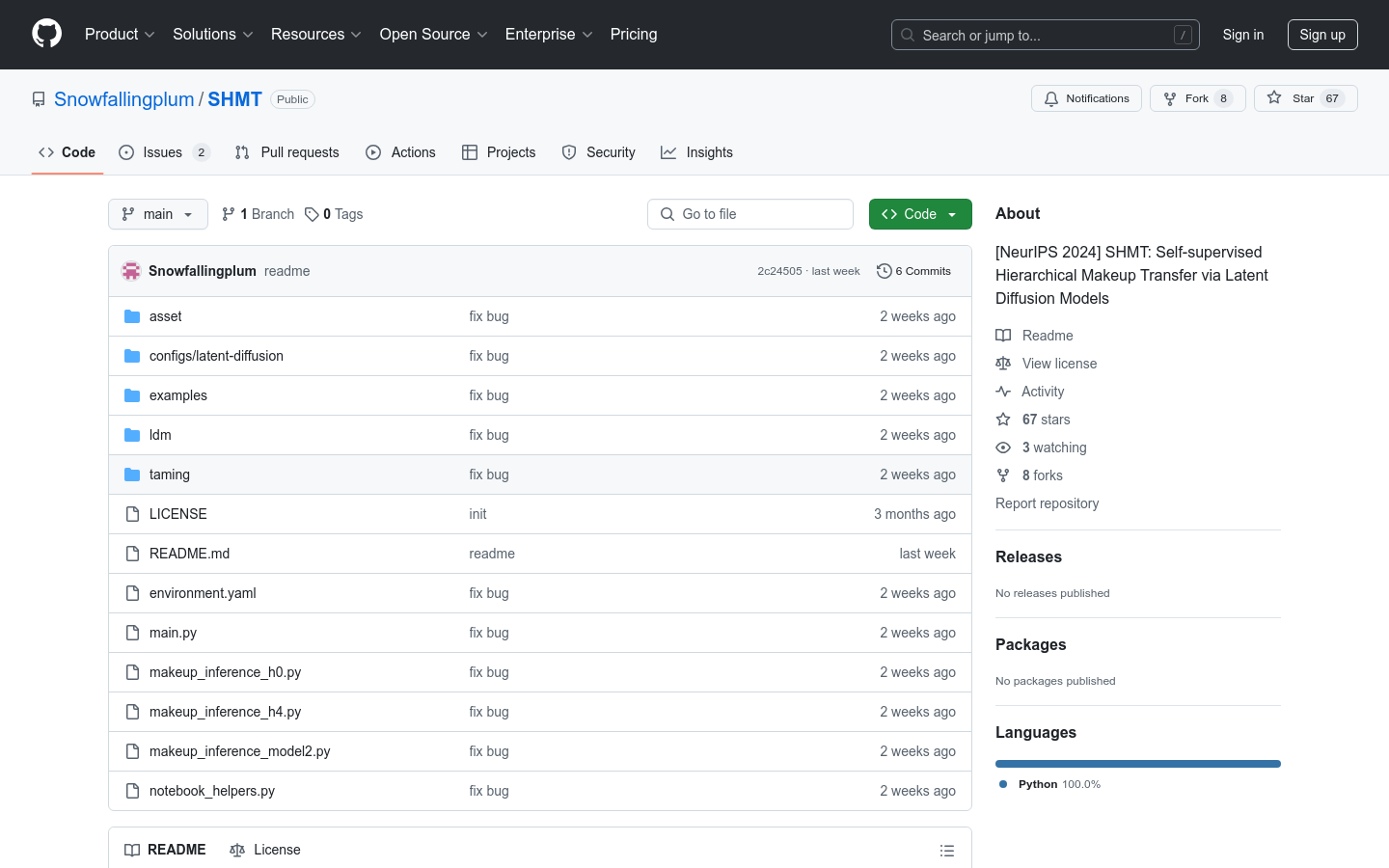
Task: Click the LICENSE file icon
Action: click(132, 514)
